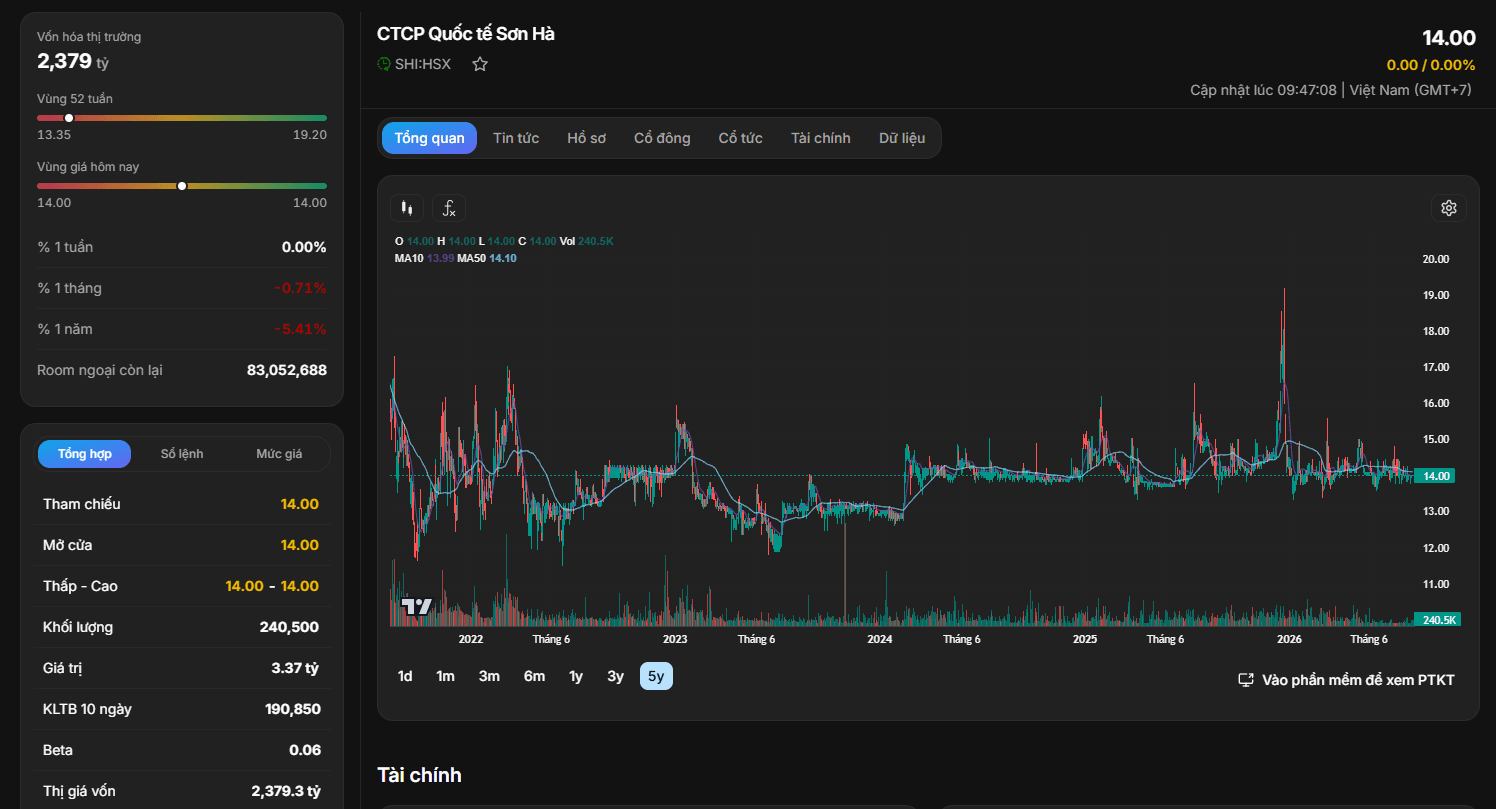Image resolution: width=1496 pixels, height=809 pixels.
Task: Click the 2024 label on time axis
Action: [x=880, y=639]
